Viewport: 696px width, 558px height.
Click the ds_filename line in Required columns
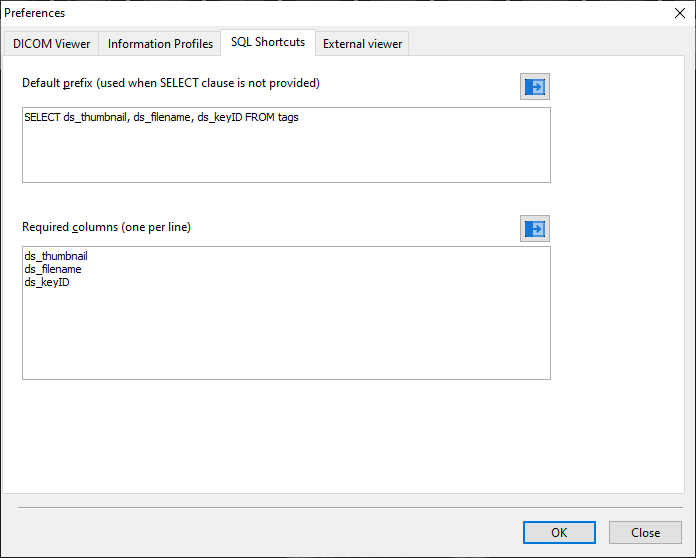53,270
